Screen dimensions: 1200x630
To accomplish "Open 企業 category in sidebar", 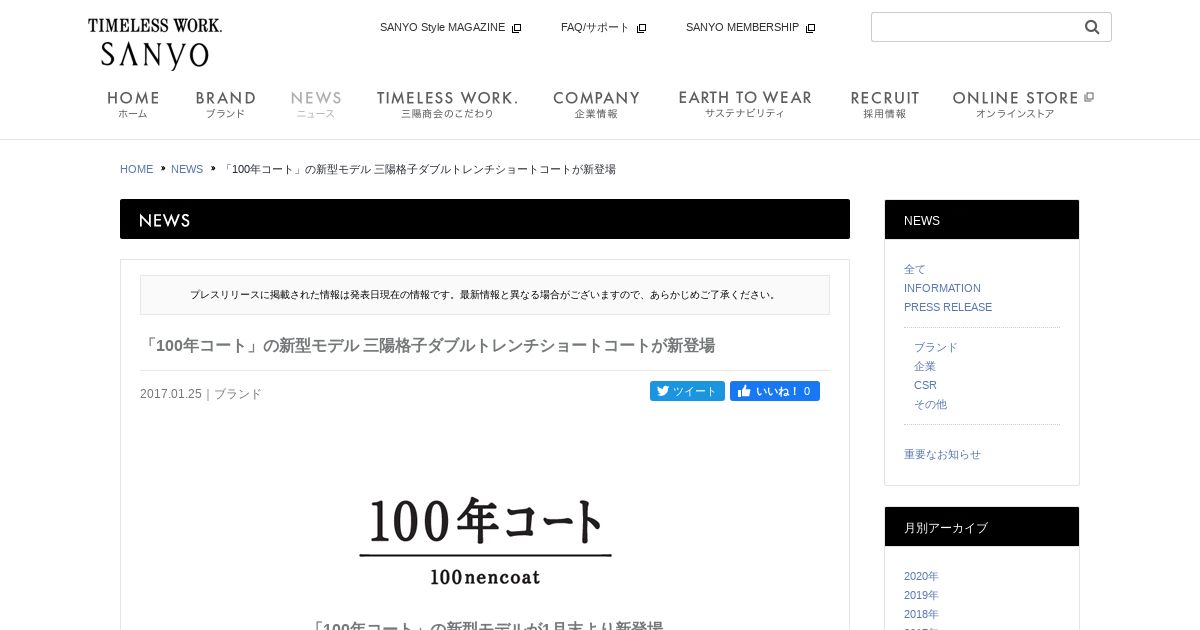I will point(925,366).
